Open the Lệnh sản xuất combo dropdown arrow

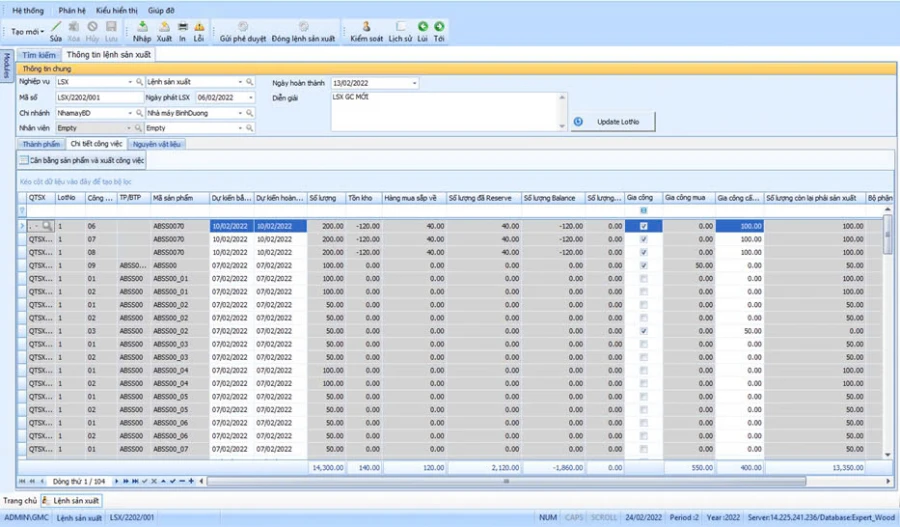tap(240, 82)
